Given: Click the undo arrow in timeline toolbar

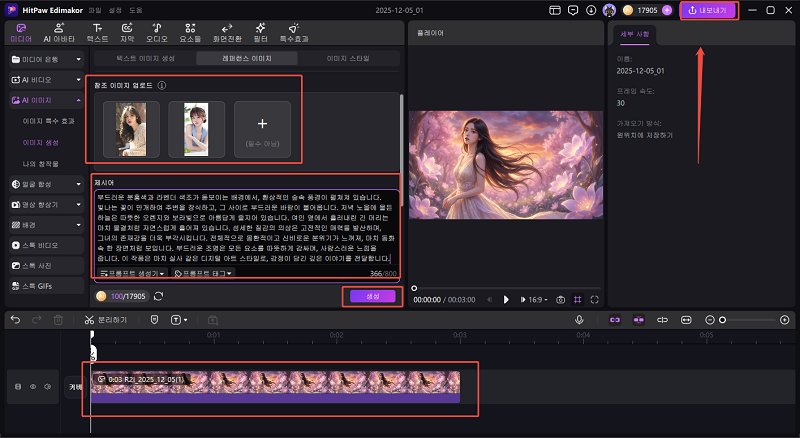Looking at the screenshot, I should click(15, 320).
